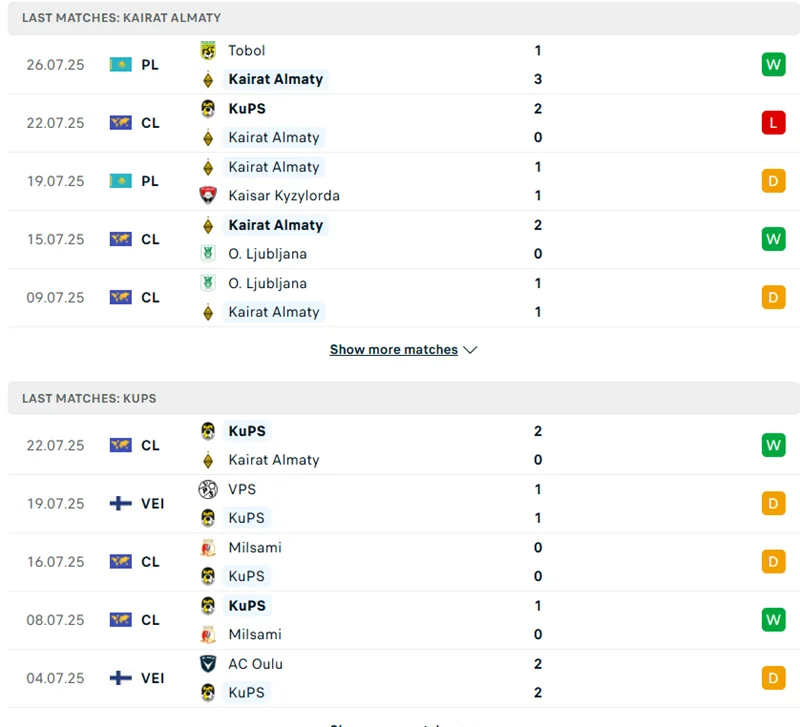Open the 08.07.25 KuPS vs Milsami match row

(x=400, y=620)
